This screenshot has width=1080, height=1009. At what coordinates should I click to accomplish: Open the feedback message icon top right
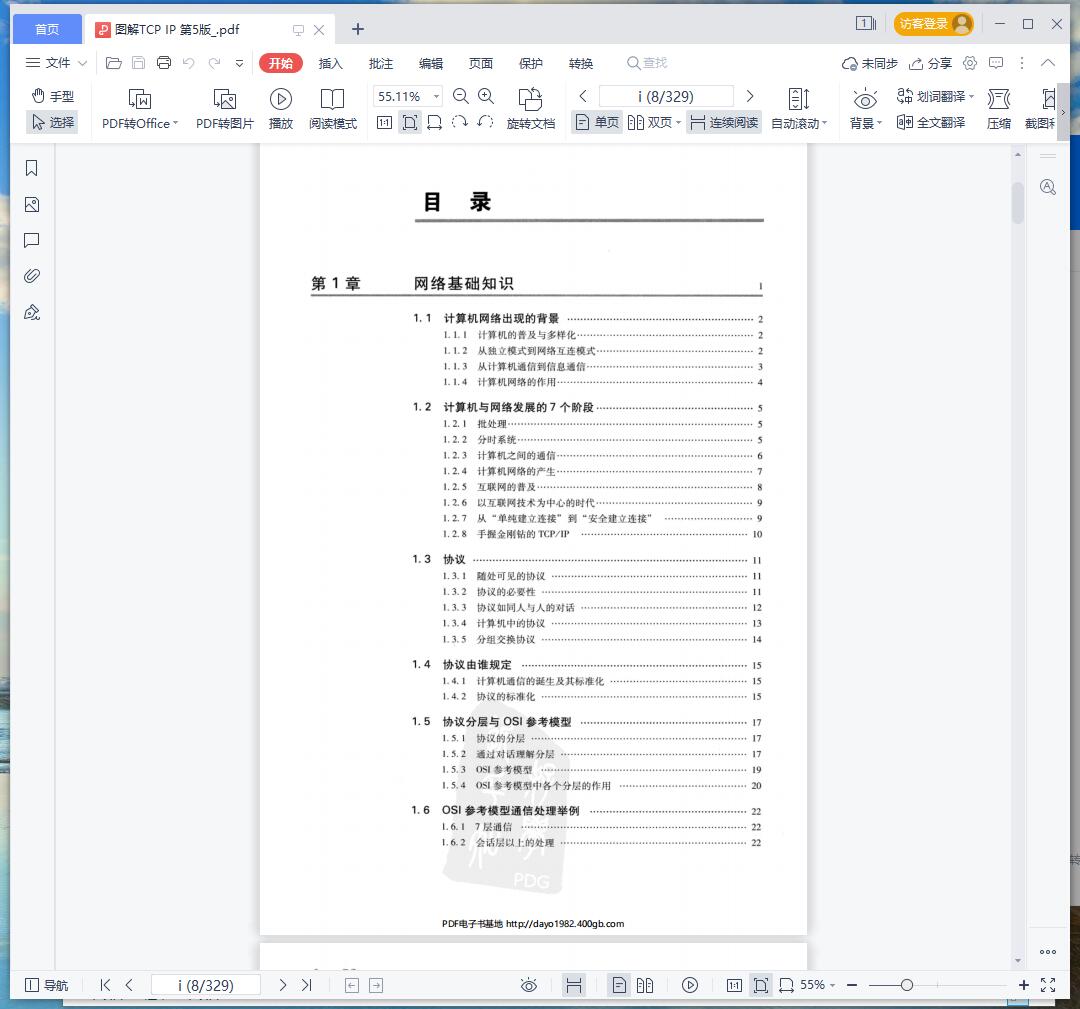coord(996,63)
